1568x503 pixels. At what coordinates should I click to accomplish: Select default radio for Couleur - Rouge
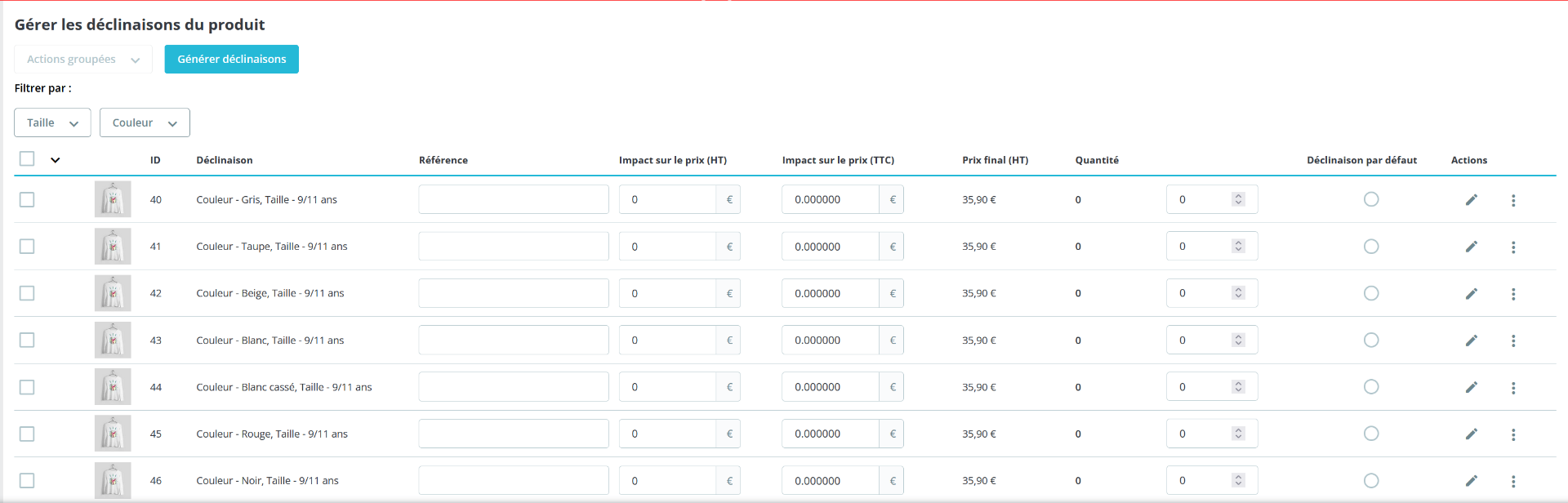[x=1371, y=434]
